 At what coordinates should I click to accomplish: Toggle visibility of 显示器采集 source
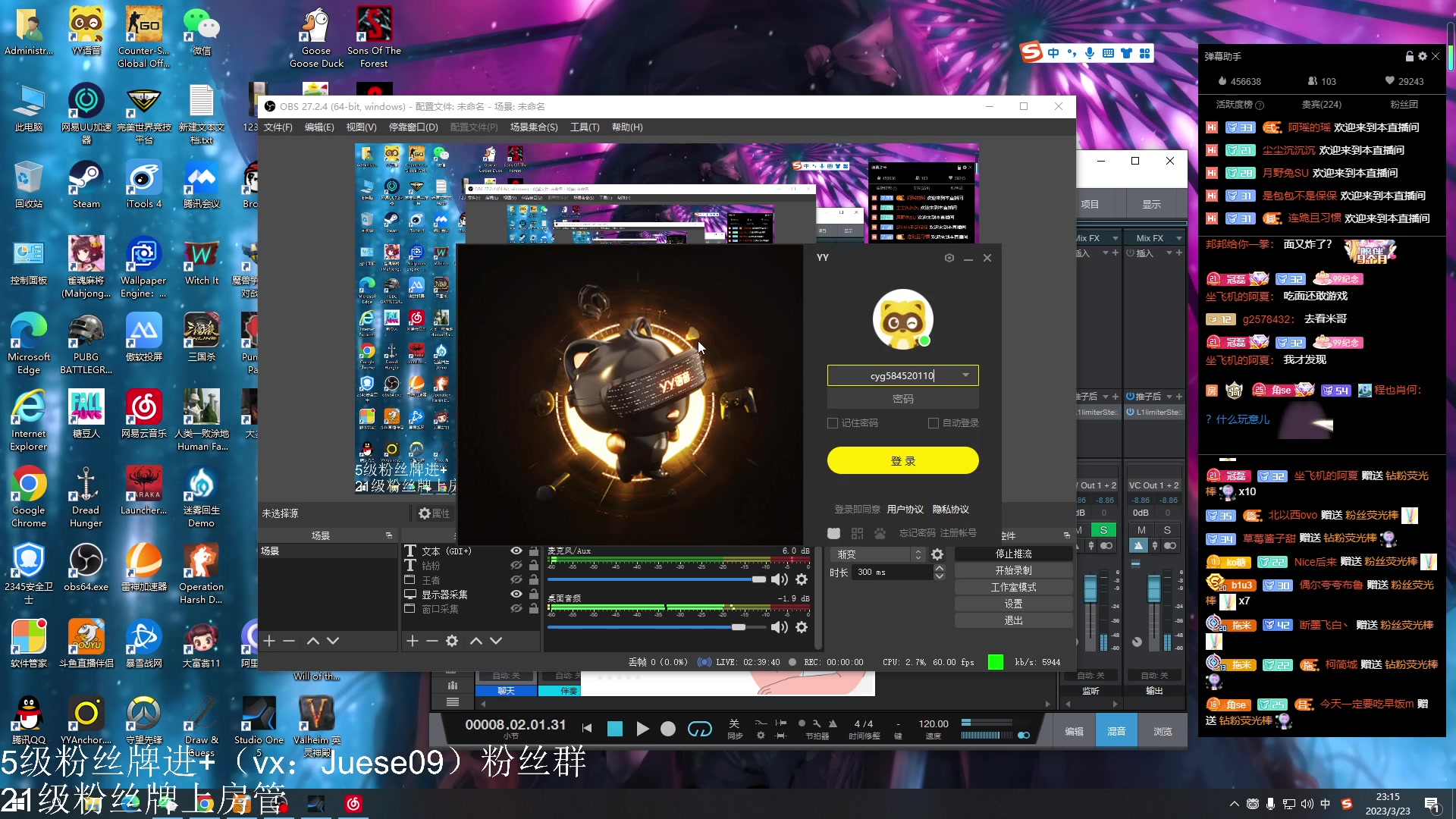point(516,595)
